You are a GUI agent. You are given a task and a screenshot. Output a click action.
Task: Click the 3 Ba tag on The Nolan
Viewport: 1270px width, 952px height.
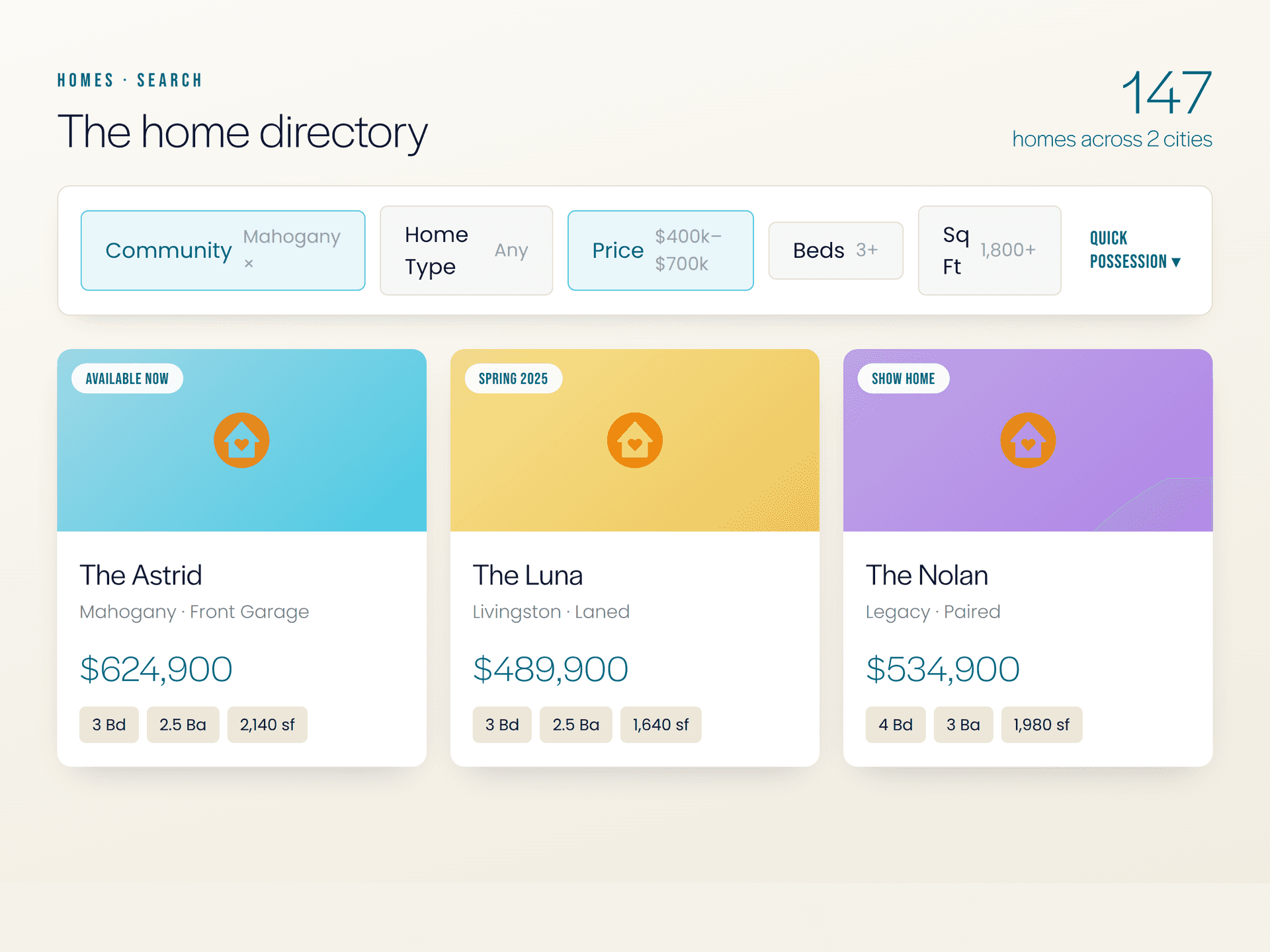(x=963, y=725)
